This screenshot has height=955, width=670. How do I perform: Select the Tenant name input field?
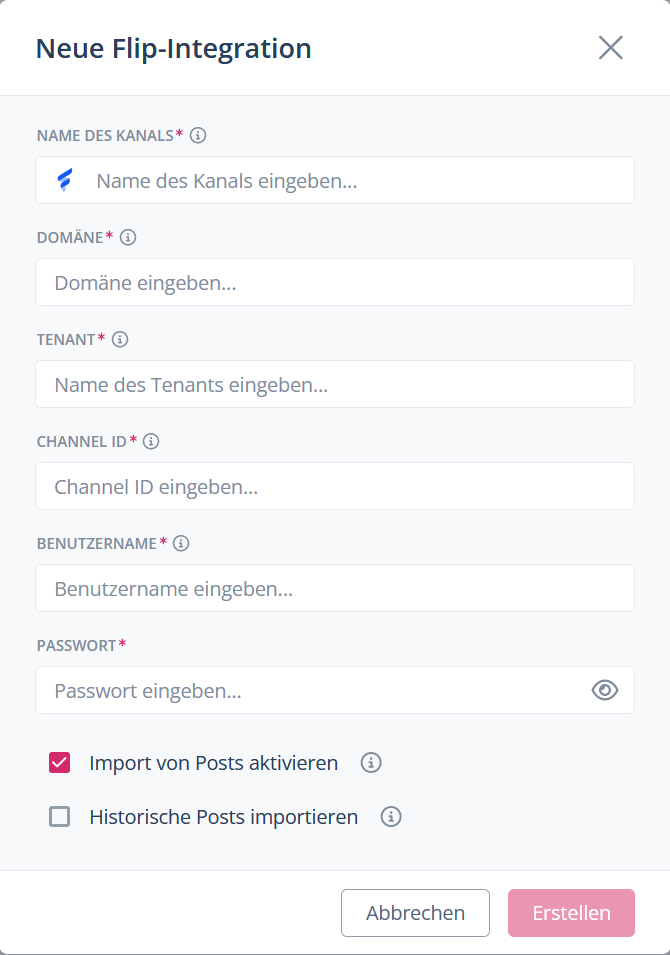(x=335, y=384)
